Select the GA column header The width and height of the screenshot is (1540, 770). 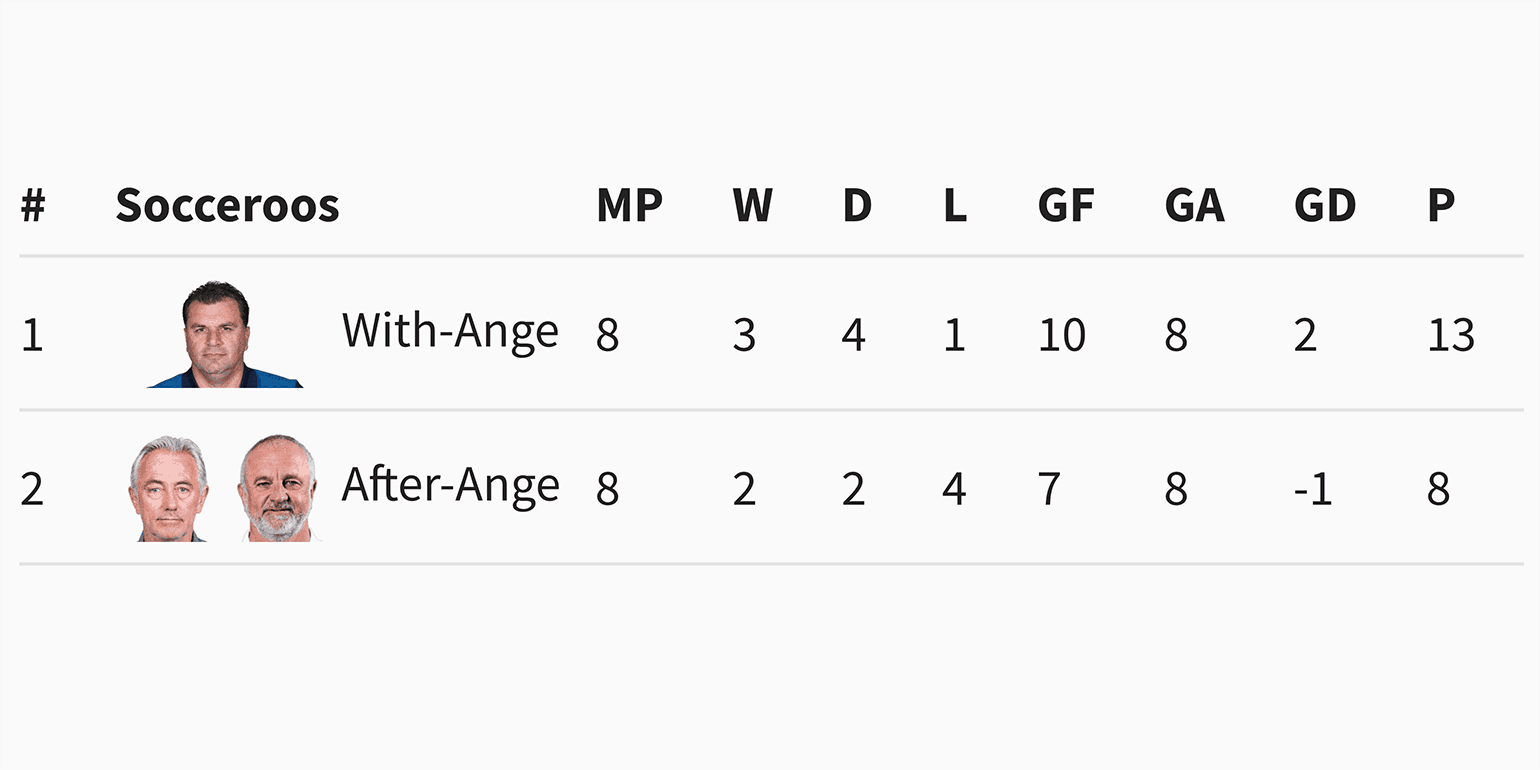point(1194,205)
